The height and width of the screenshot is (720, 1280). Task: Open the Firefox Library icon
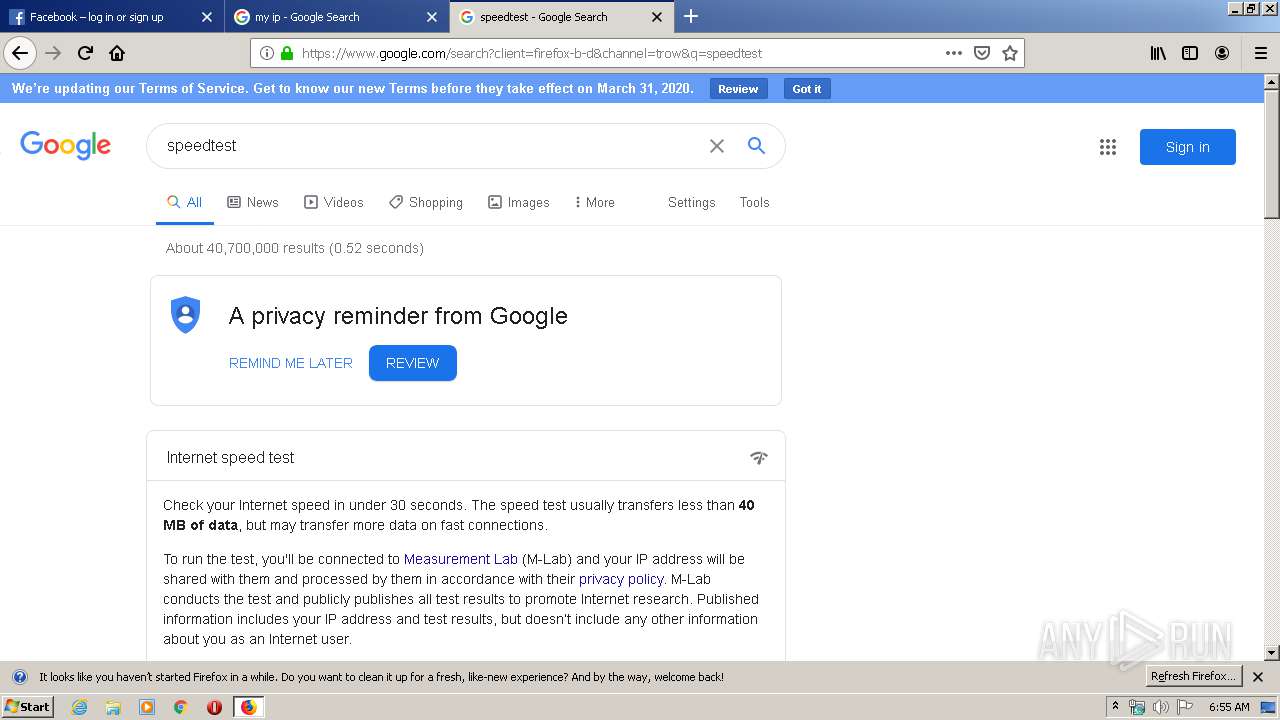pos(1158,53)
